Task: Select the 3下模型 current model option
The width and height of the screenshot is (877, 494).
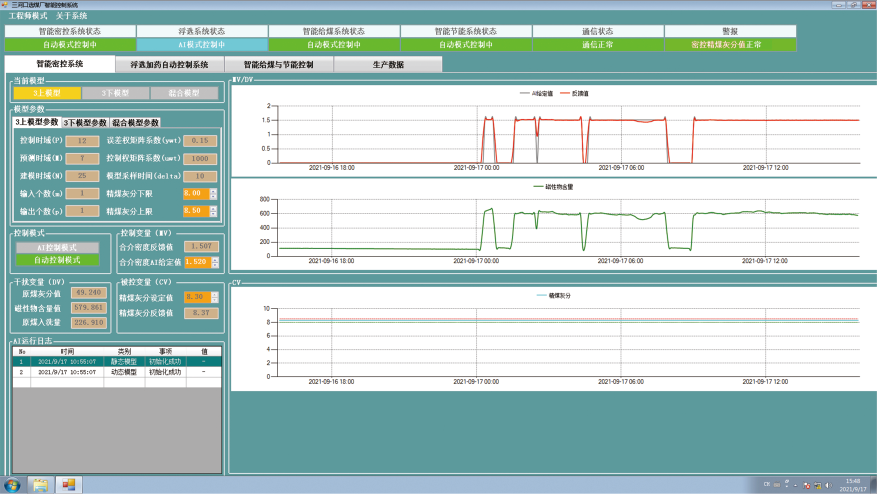Action: 115,93
